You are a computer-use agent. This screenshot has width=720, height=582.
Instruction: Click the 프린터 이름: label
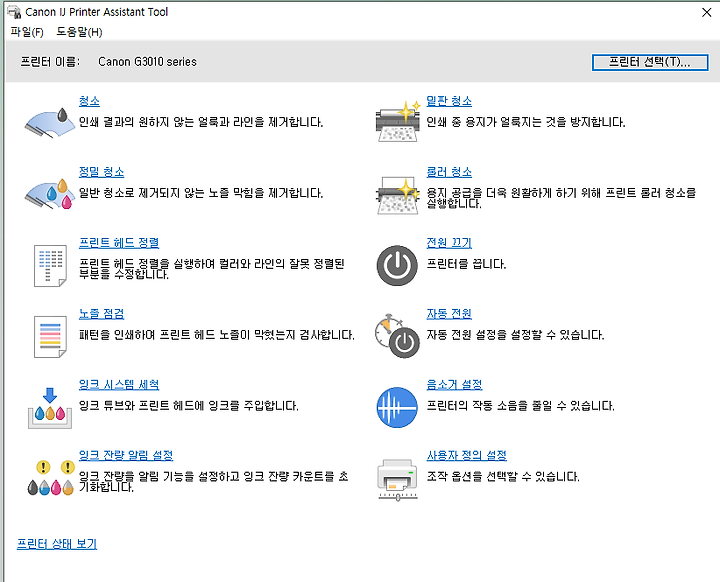click(x=50, y=62)
